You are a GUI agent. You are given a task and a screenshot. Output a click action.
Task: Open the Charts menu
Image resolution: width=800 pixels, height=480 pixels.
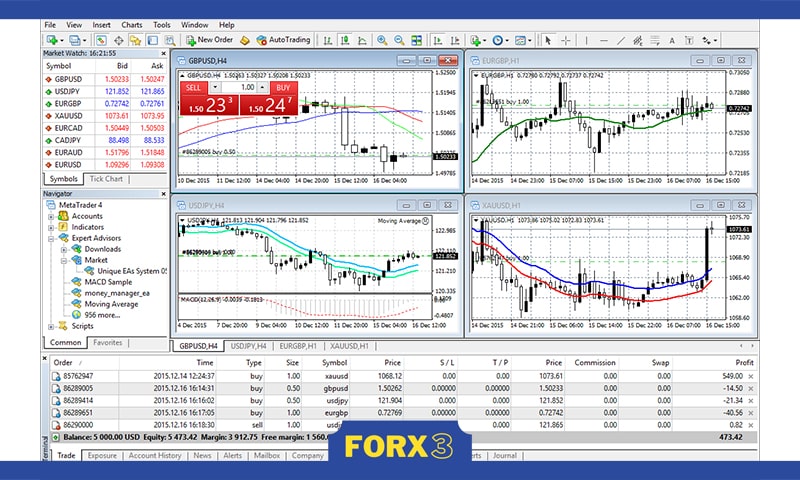tap(131, 24)
